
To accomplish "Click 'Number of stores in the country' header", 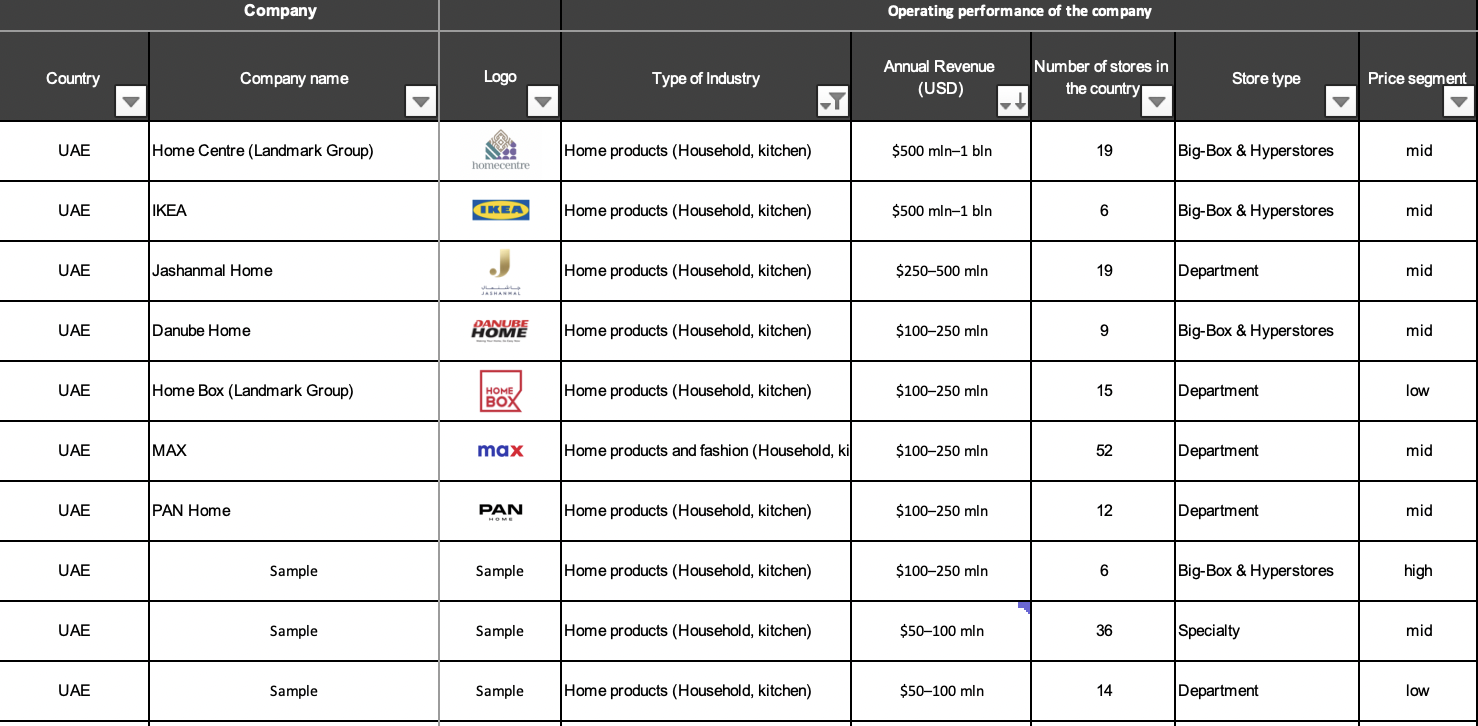I will (x=1101, y=77).
